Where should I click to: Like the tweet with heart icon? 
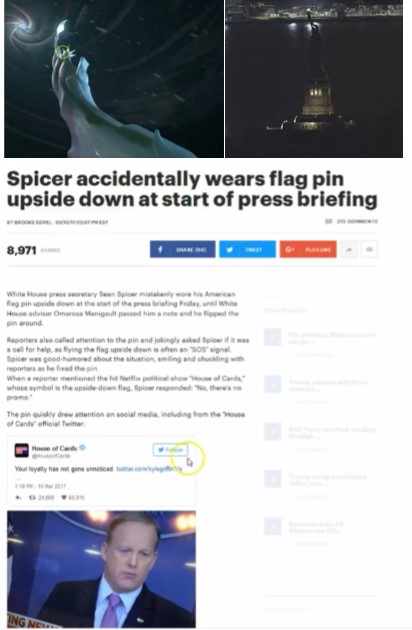tap(64, 497)
